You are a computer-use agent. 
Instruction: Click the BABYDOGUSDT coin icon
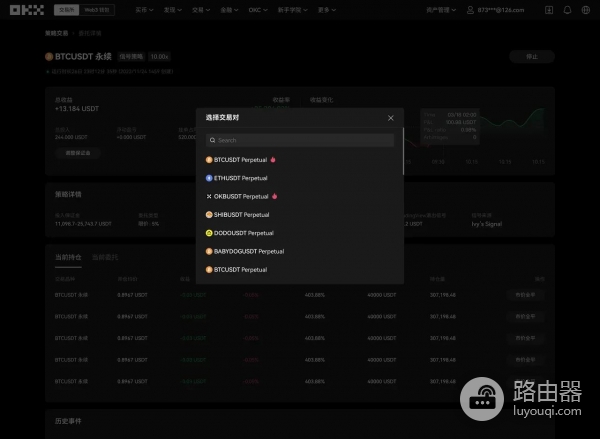(x=209, y=251)
